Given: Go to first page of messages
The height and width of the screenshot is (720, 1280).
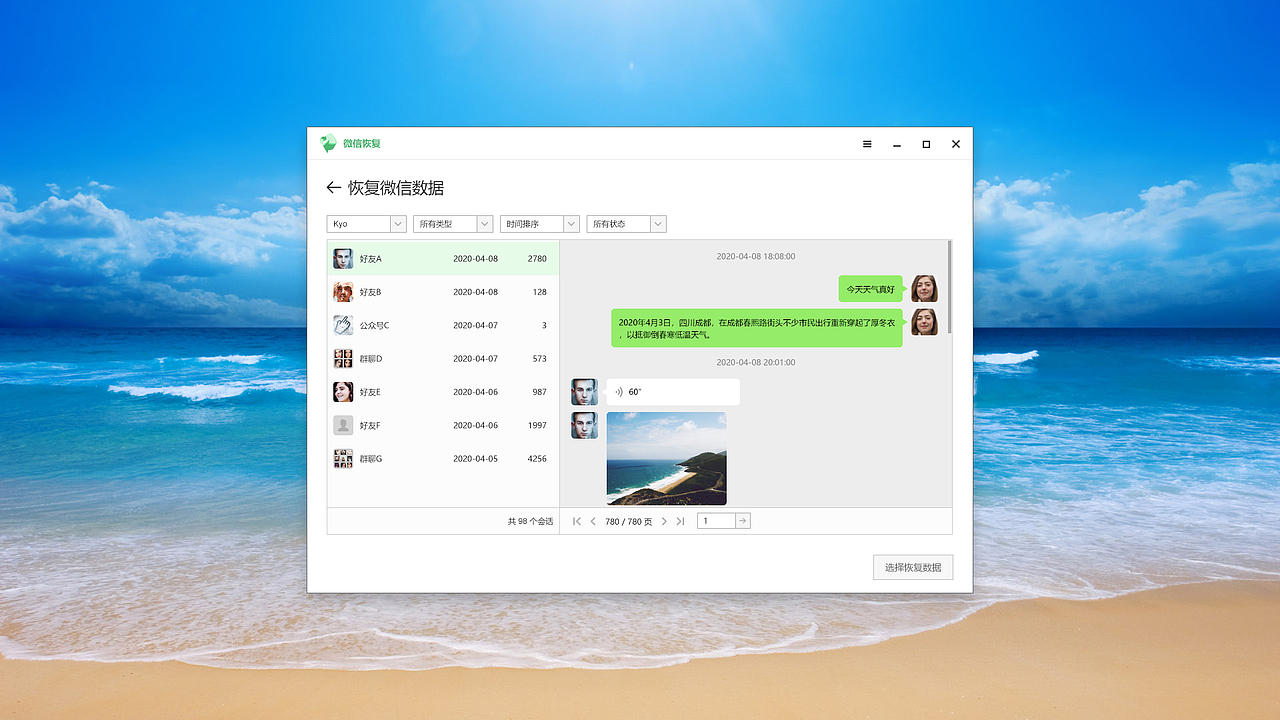Looking at the screenshot, I should [576, 521].
